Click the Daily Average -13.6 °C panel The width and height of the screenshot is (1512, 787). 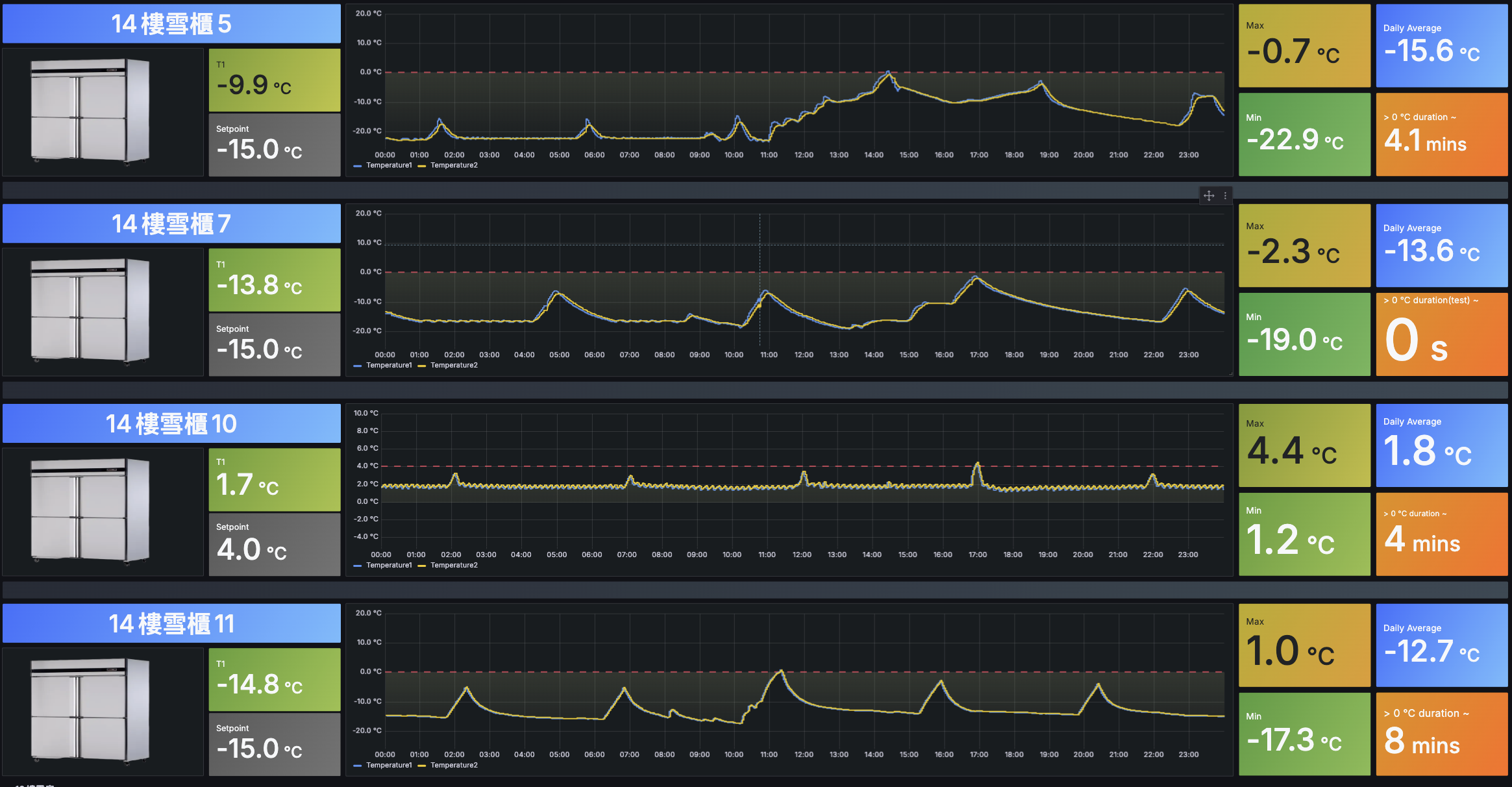(1442, 246)
